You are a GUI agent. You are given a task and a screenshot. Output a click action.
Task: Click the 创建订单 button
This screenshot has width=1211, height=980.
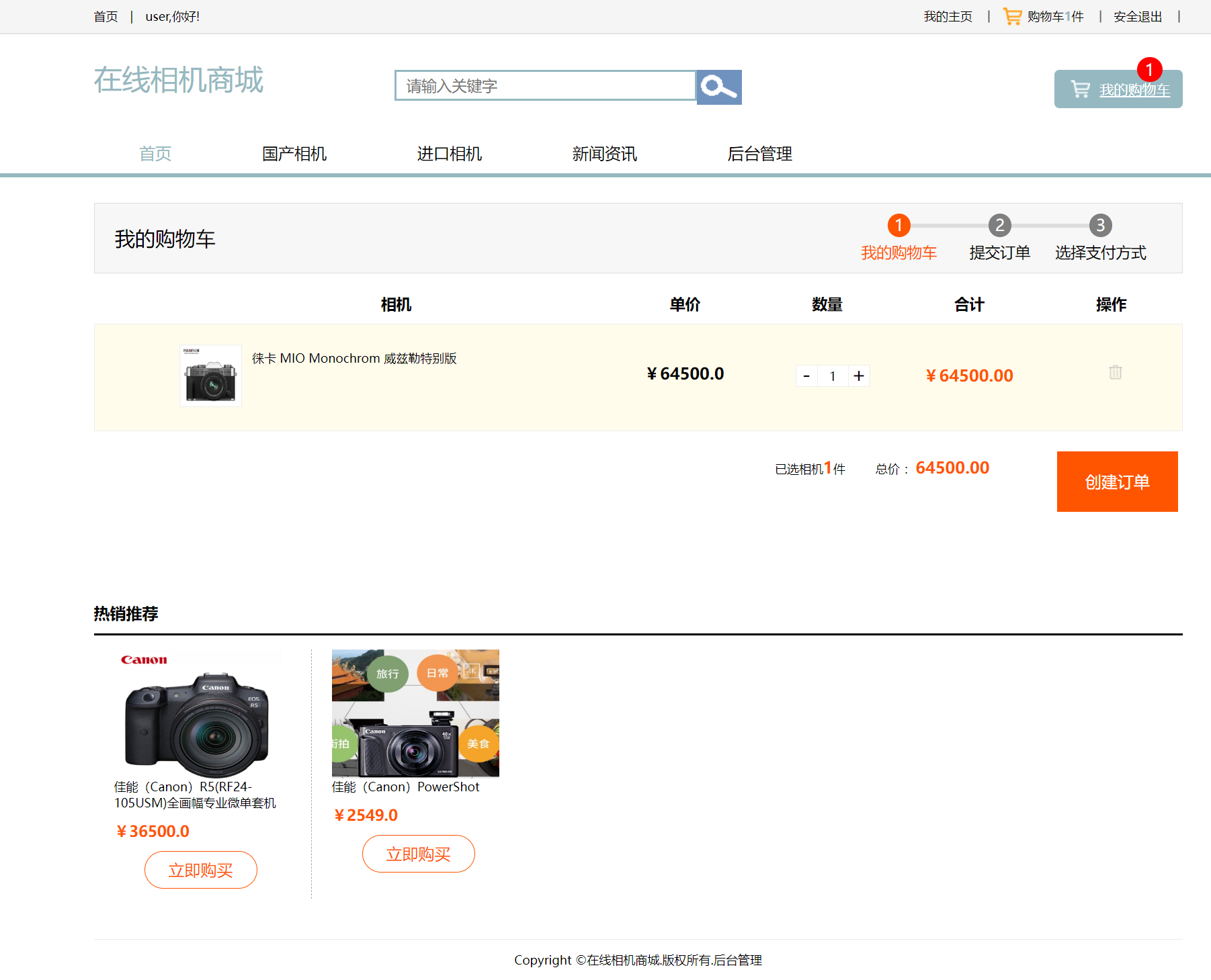coord(1117,482)
